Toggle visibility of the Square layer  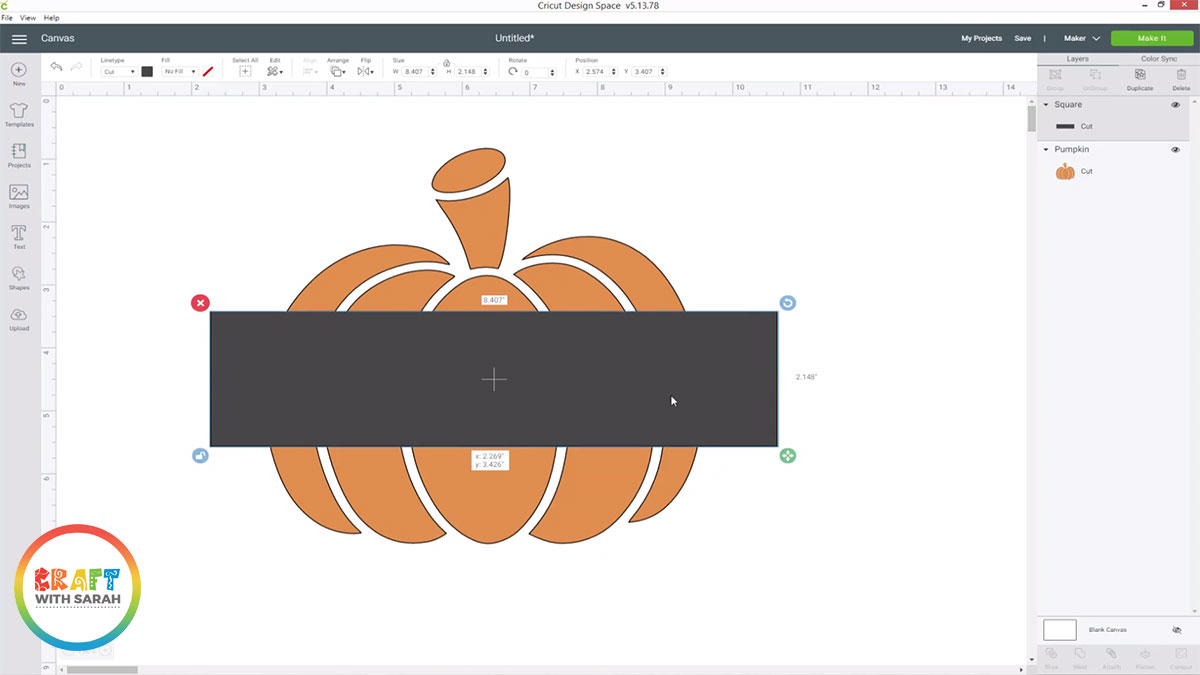click(x=1176, y=104)
